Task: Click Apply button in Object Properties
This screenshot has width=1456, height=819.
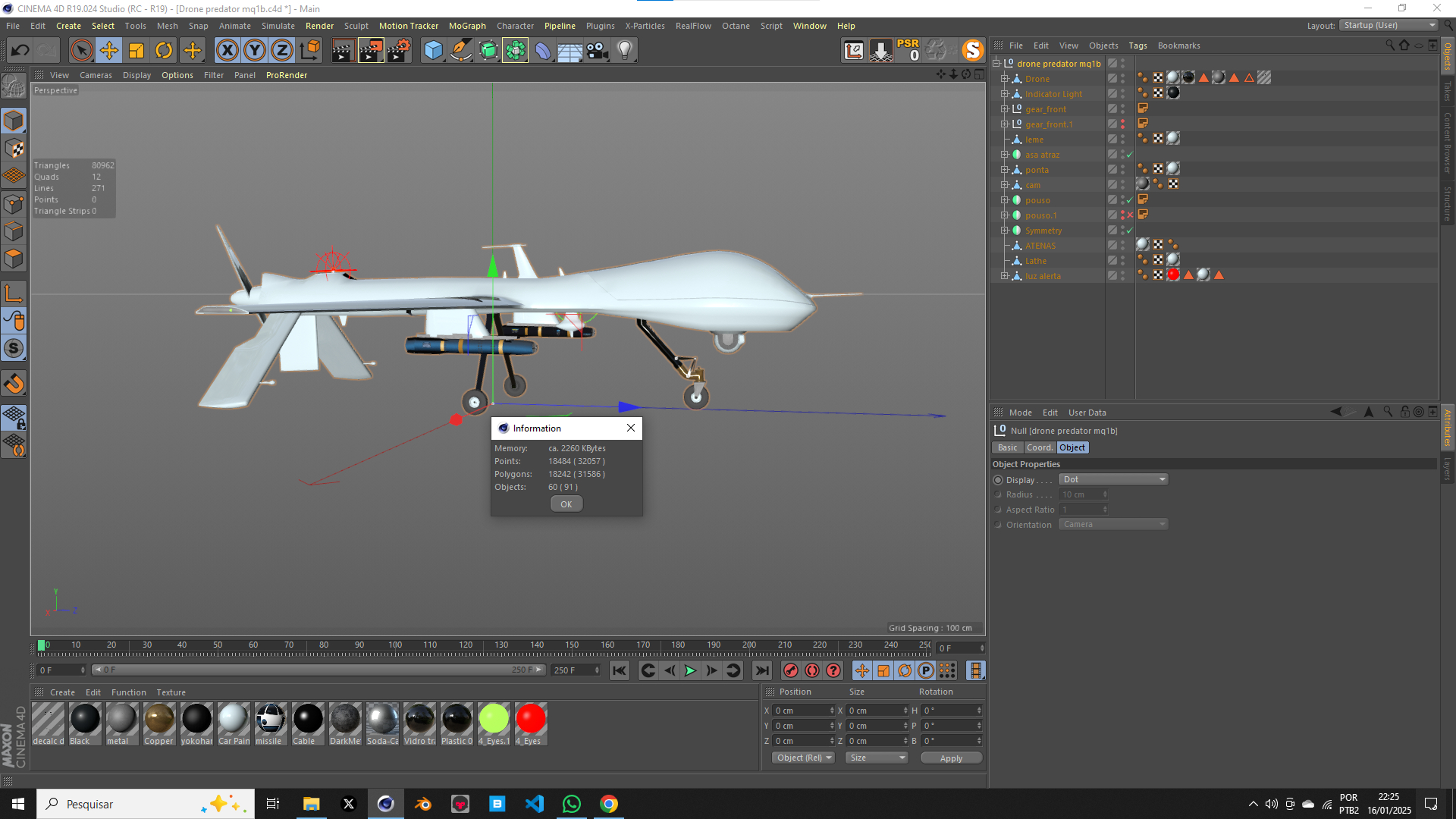Action: (949, 757)
